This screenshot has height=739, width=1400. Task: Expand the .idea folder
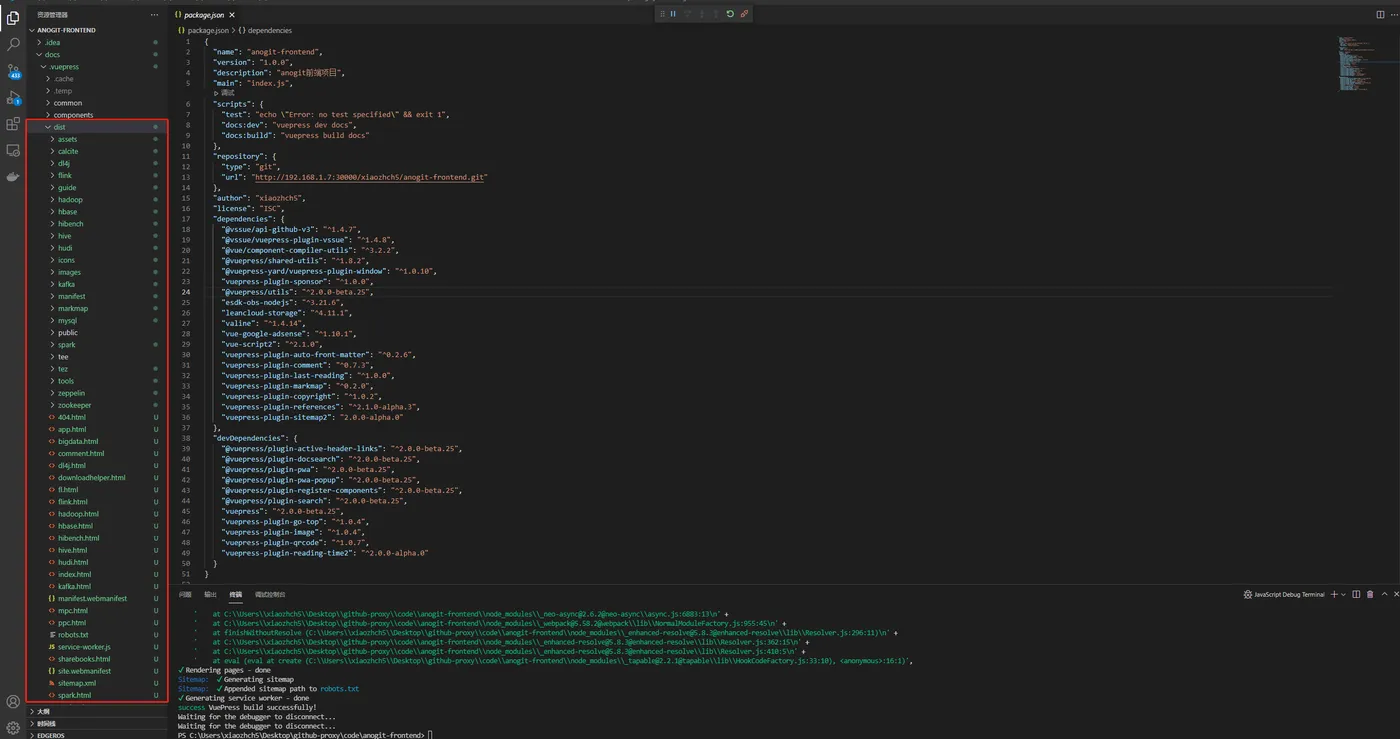(51, 42)
